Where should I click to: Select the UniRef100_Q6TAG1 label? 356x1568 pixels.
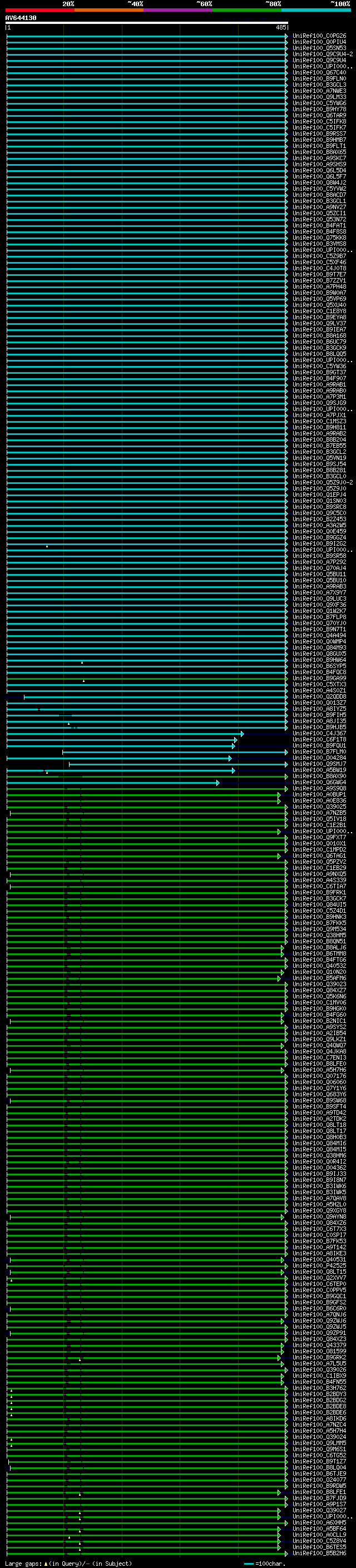319,855
